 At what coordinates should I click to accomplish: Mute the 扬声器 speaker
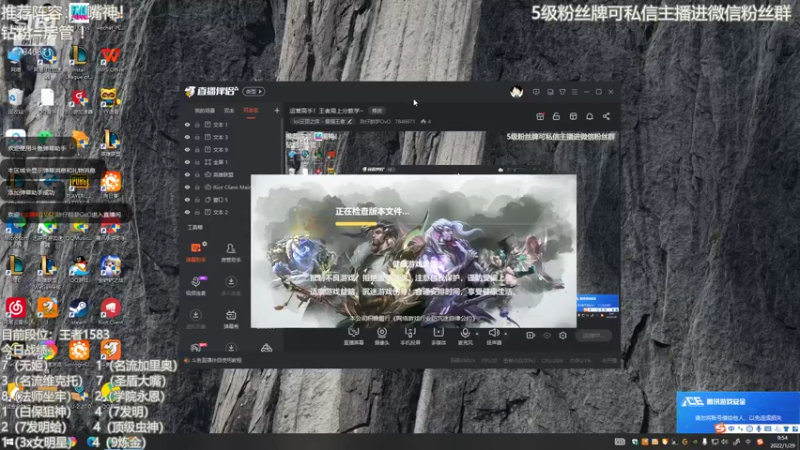point(493,336)
